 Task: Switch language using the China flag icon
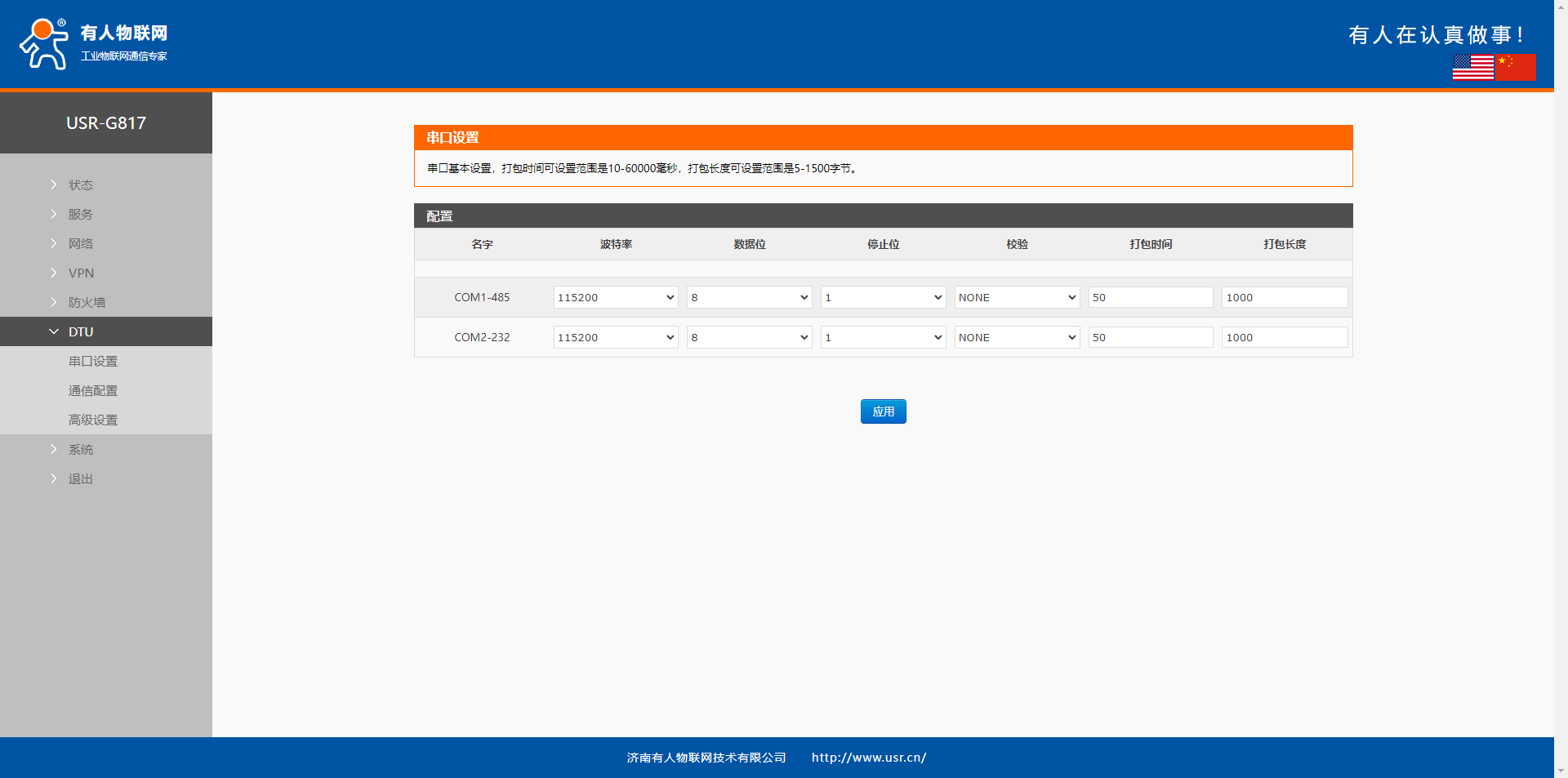[1516, 67]
